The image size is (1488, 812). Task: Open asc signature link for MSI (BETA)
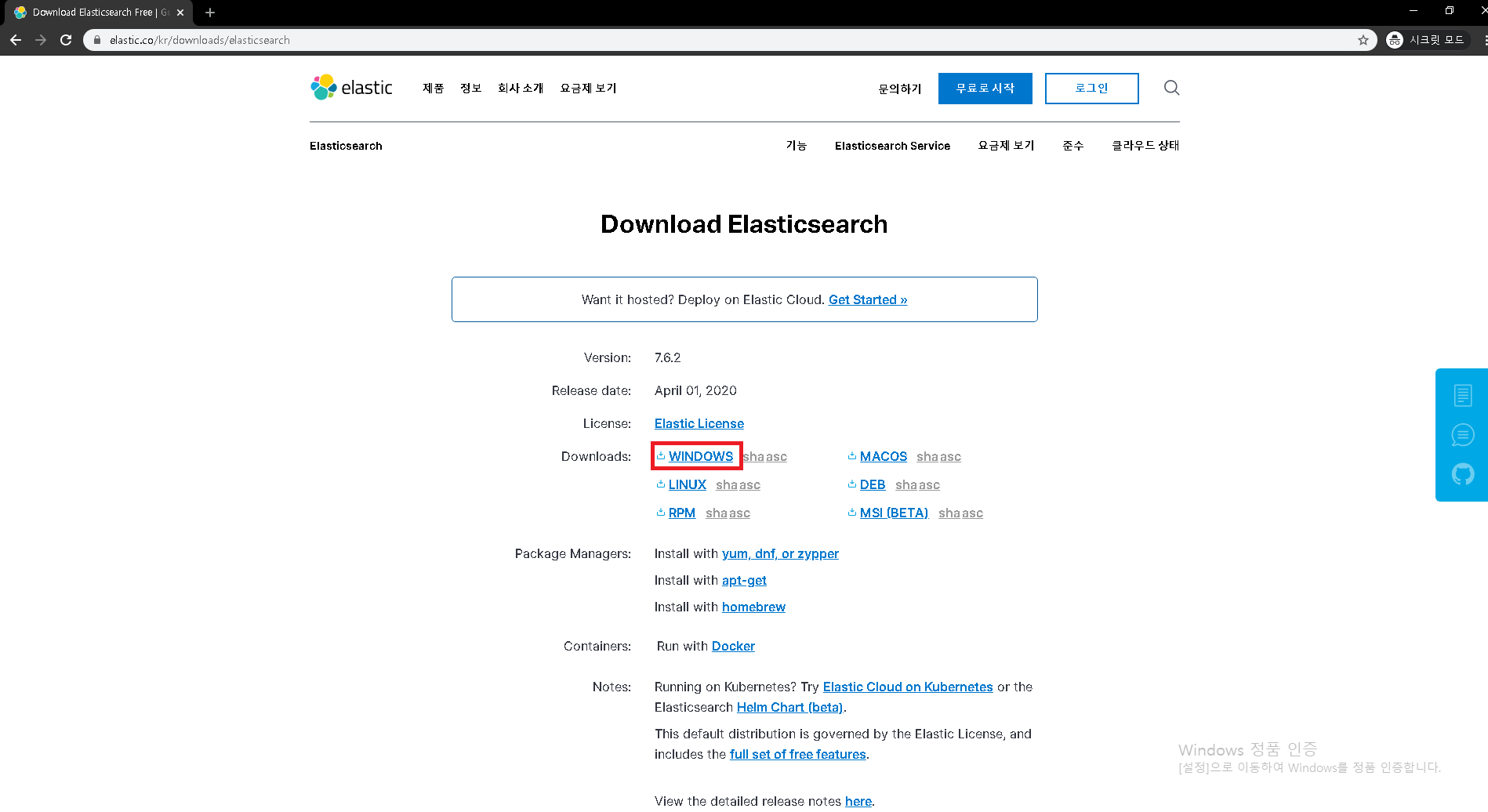973,513
